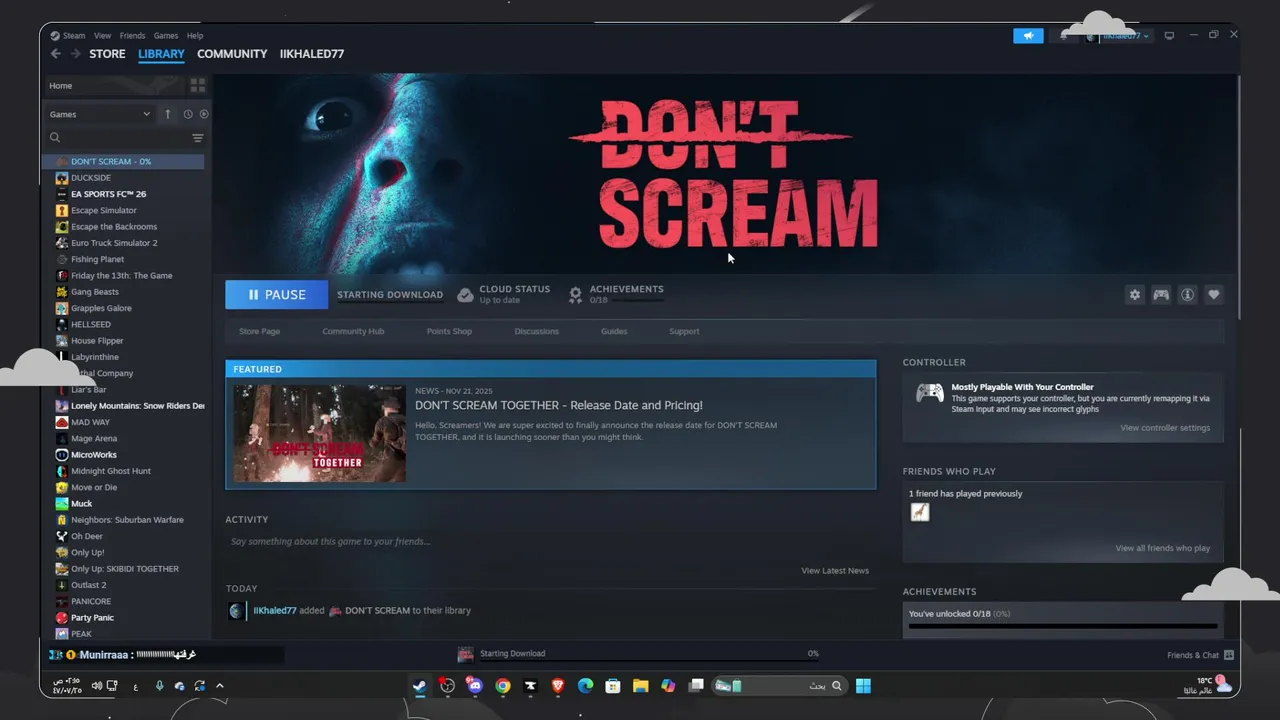1280x720 pixels.
Task: Switch to Big Picture mode monitor icon
Action: coord(1169,36)
